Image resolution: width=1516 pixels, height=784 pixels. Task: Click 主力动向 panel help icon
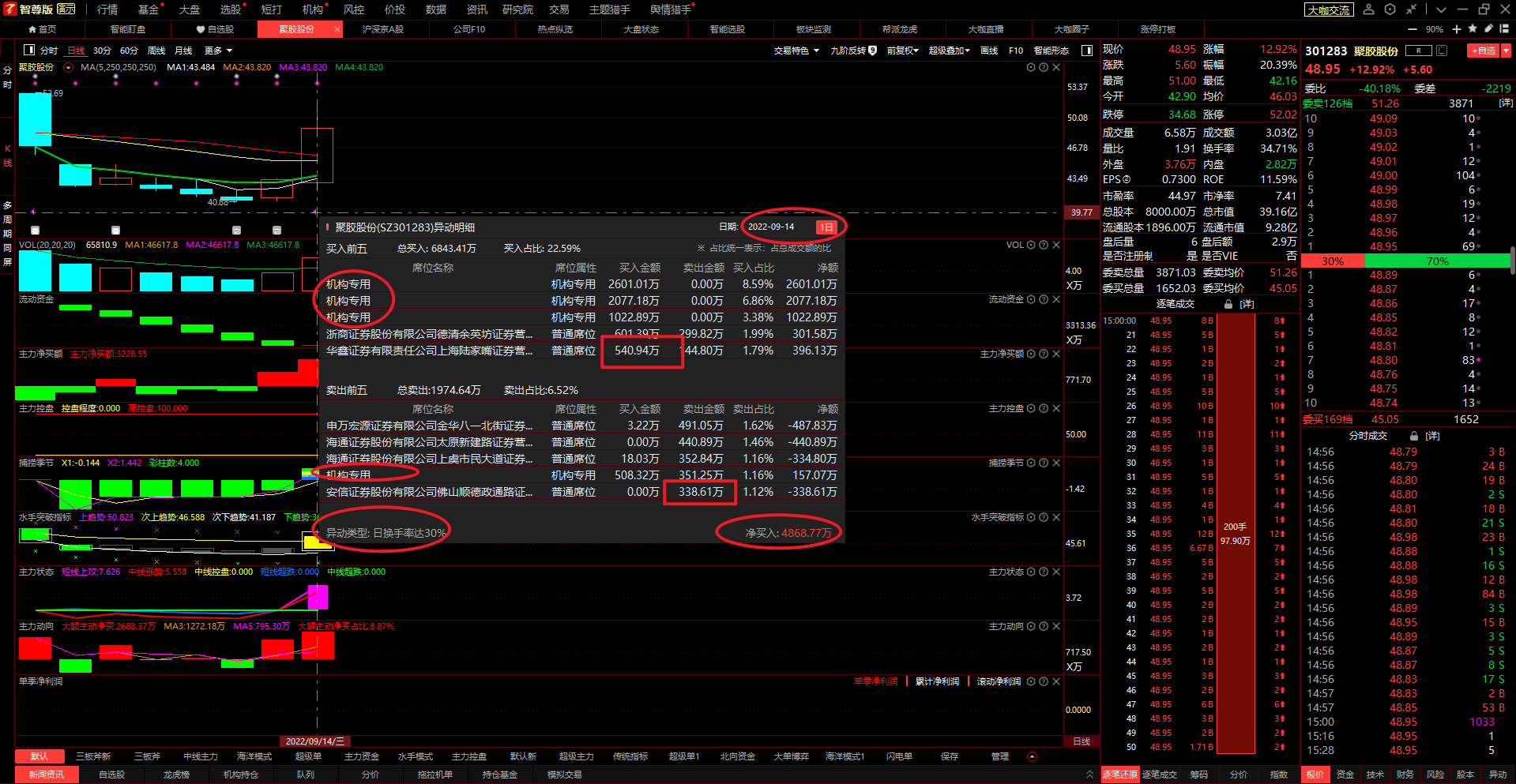coord(1044,626)
